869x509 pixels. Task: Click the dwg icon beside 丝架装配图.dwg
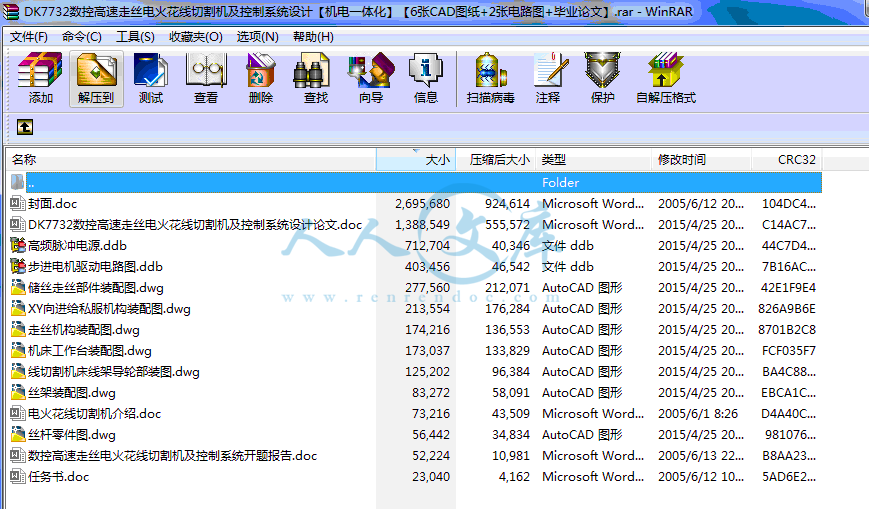18,393
